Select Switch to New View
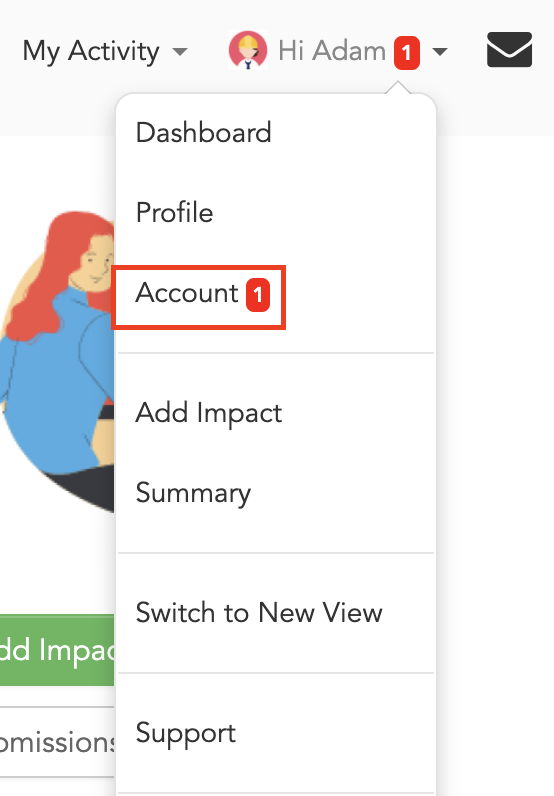554x796 pixels. [276, 613]
